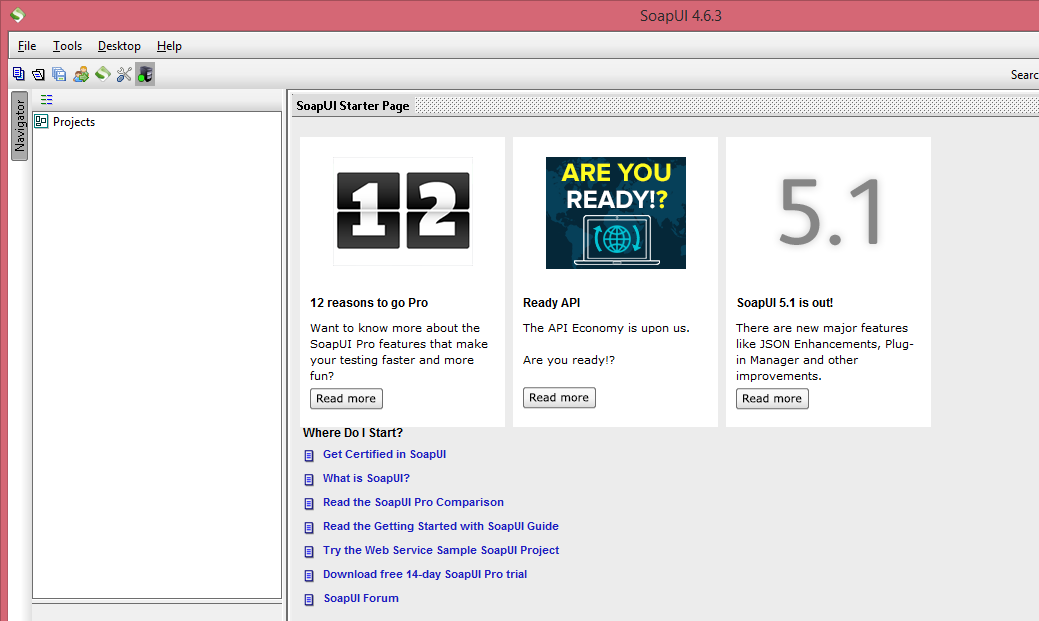The width and height of the screenshot is (1039, 621).
Task: Open the SoapUI Forum link
Action: point(361,598)
